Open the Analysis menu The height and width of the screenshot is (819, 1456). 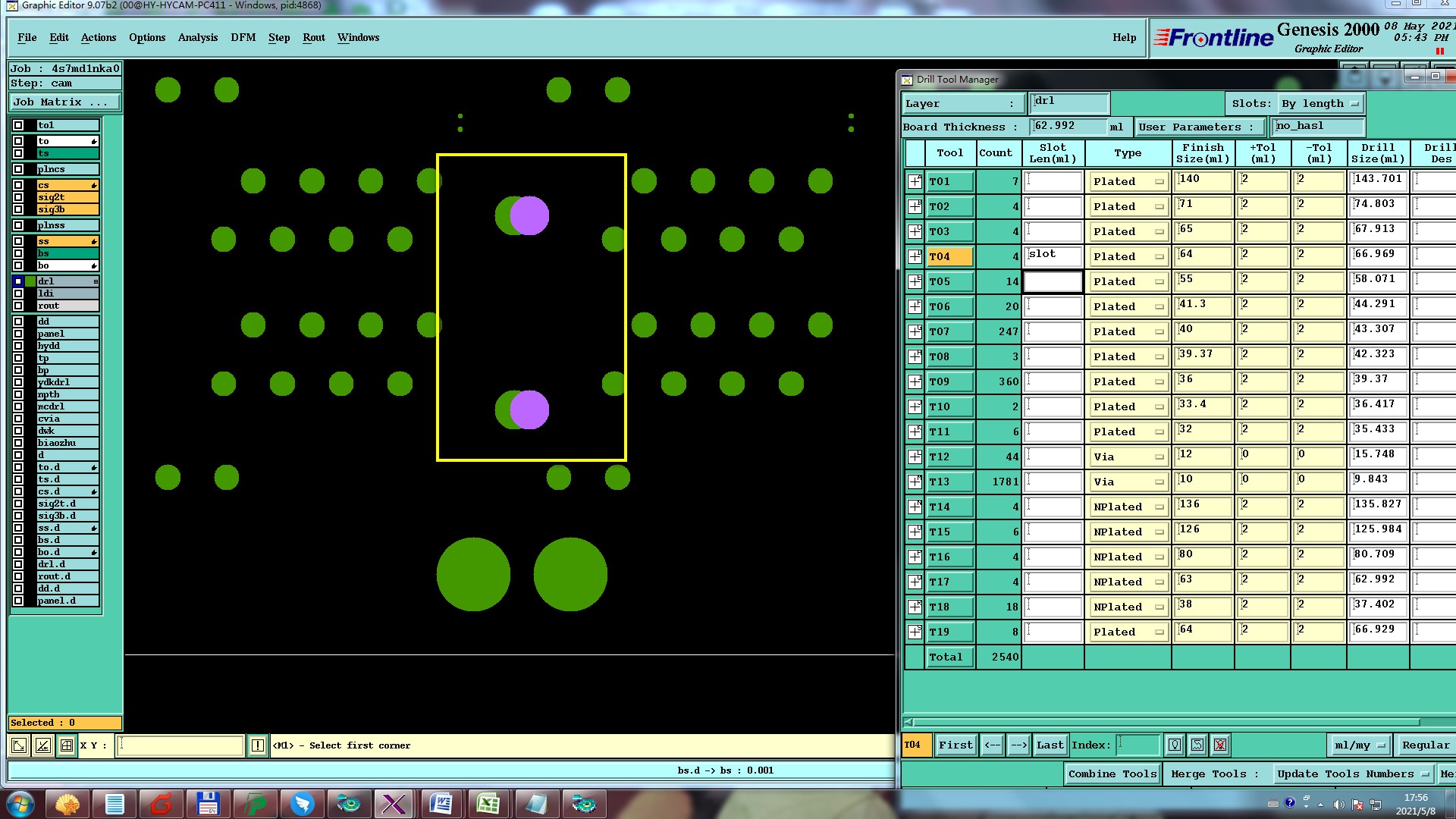click(197, 37)
